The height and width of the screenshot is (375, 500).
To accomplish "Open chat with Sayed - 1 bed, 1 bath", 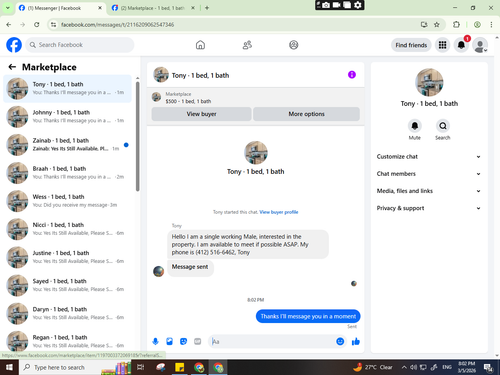I will click(67, 285).
